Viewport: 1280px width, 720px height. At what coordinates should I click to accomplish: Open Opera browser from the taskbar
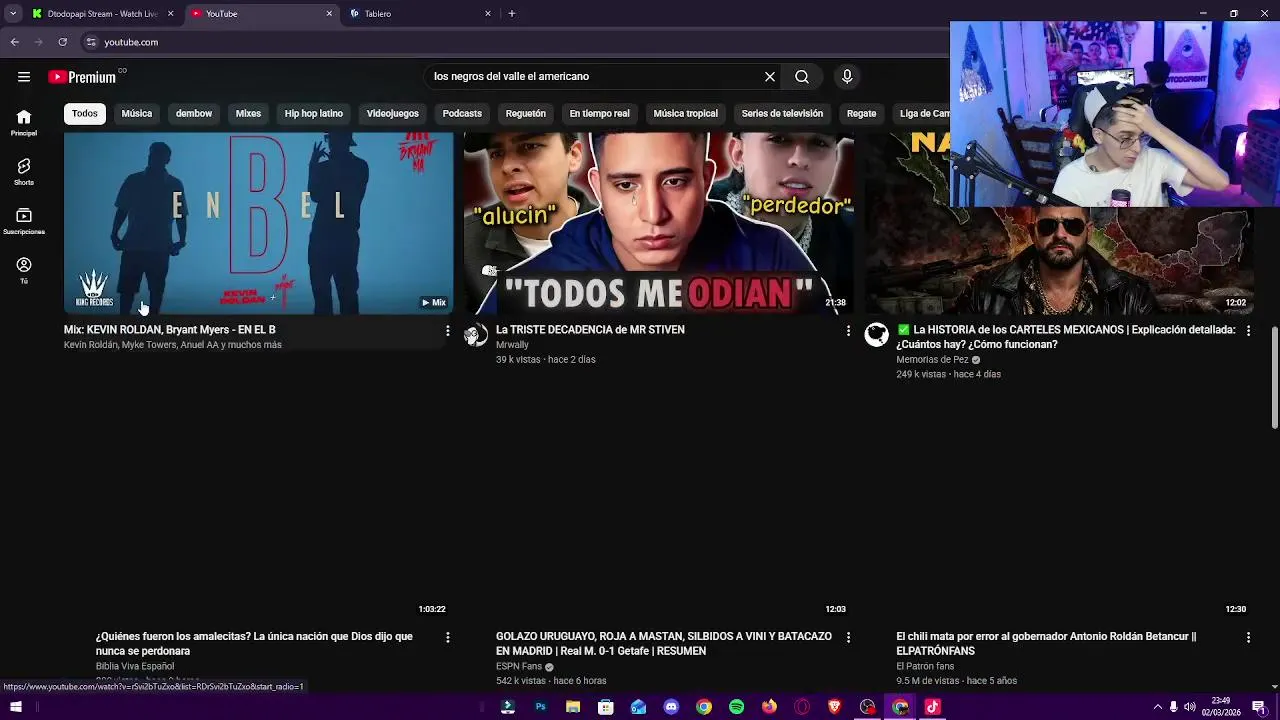pyautogui.click(x=802, y=707)
